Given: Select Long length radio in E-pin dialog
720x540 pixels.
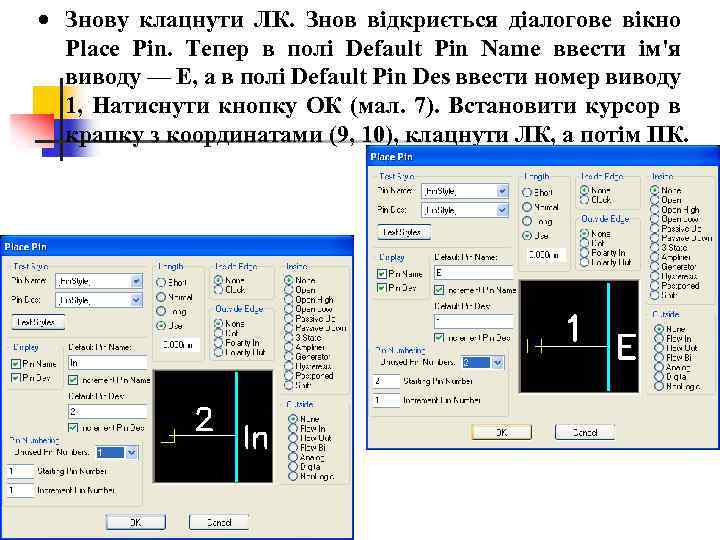Looking at the screenshot, I should click(x=527, y=221).
